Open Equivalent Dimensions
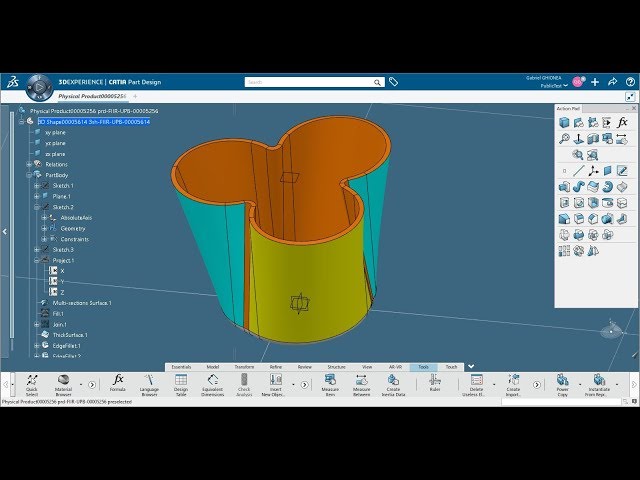 coord(213,384)
